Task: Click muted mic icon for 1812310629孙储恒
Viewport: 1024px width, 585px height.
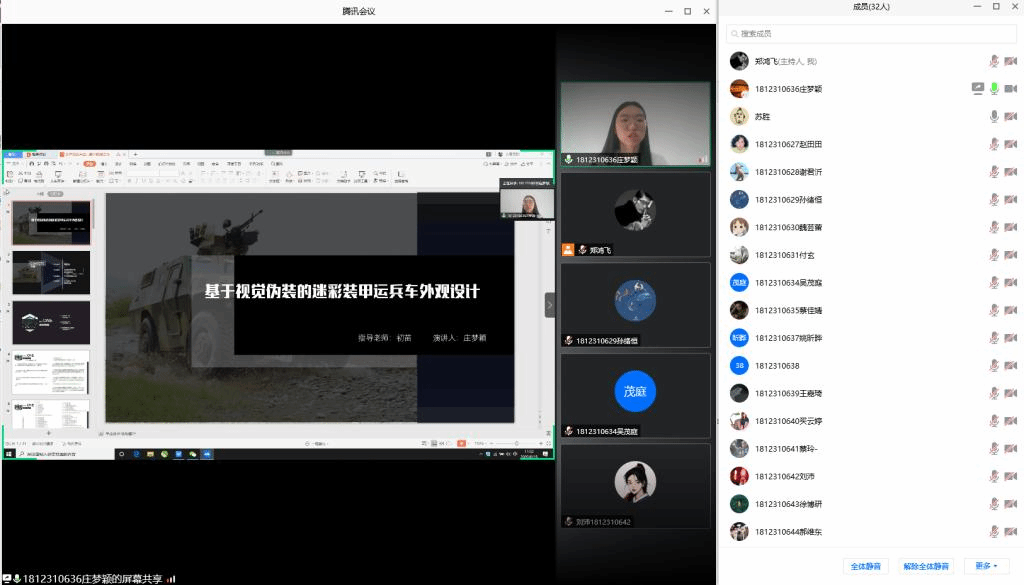Action: pyautogui.click(x=994, y=199)
